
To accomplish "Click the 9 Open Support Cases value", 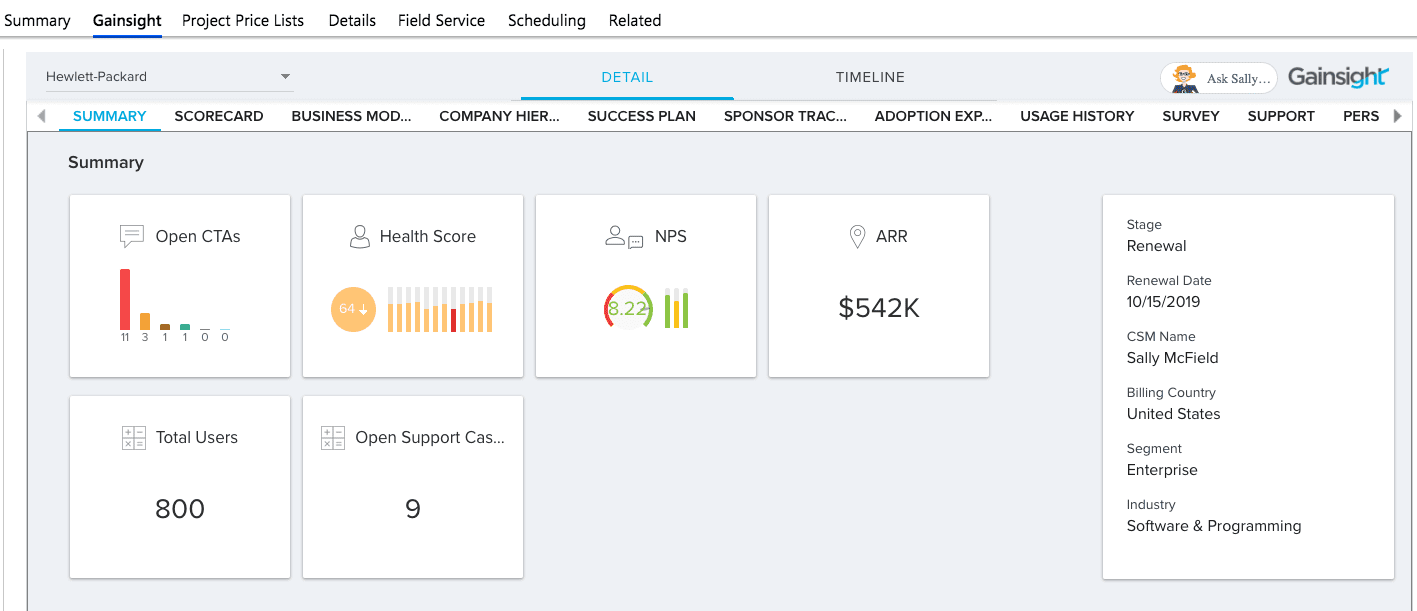I will [x=413, y=509].
